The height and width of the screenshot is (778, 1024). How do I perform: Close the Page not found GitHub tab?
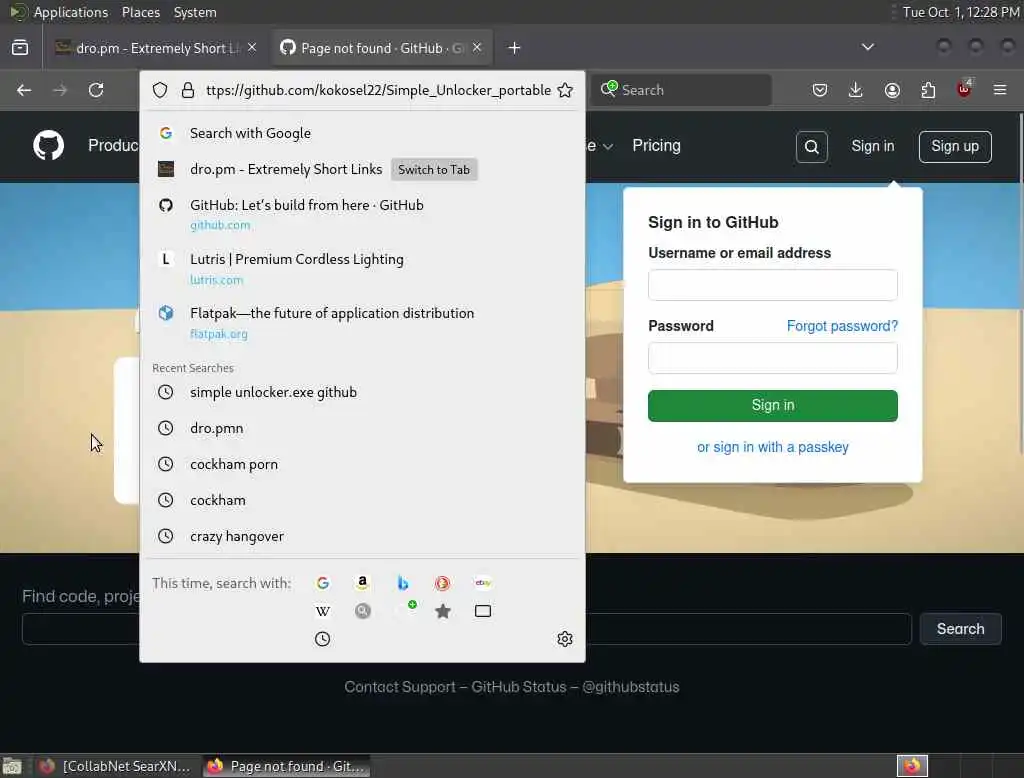[x=477, y=47]
